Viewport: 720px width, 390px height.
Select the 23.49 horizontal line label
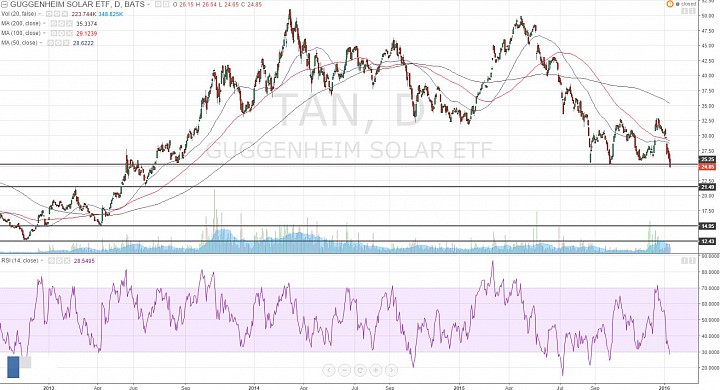[707, 187]
